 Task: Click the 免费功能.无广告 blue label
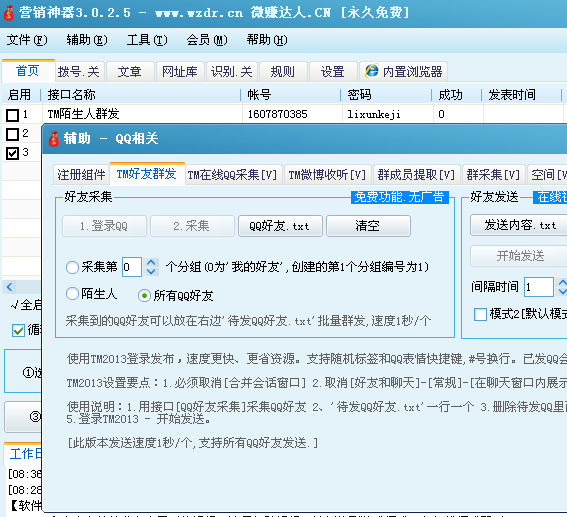pyautogui.click(x=400, y=197)
